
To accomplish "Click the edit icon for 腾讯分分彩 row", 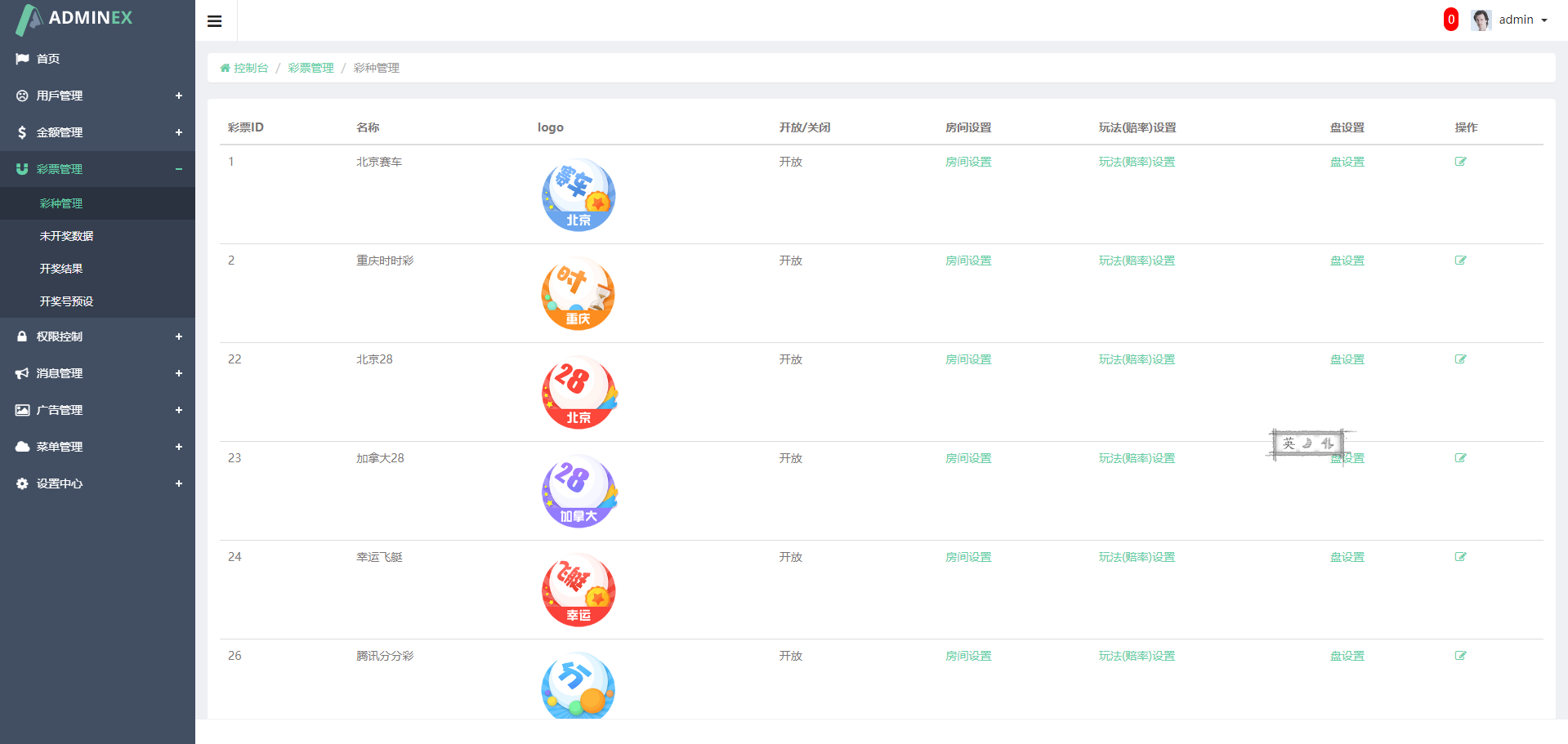I will pyautogui.click(x=1460, y=656).
